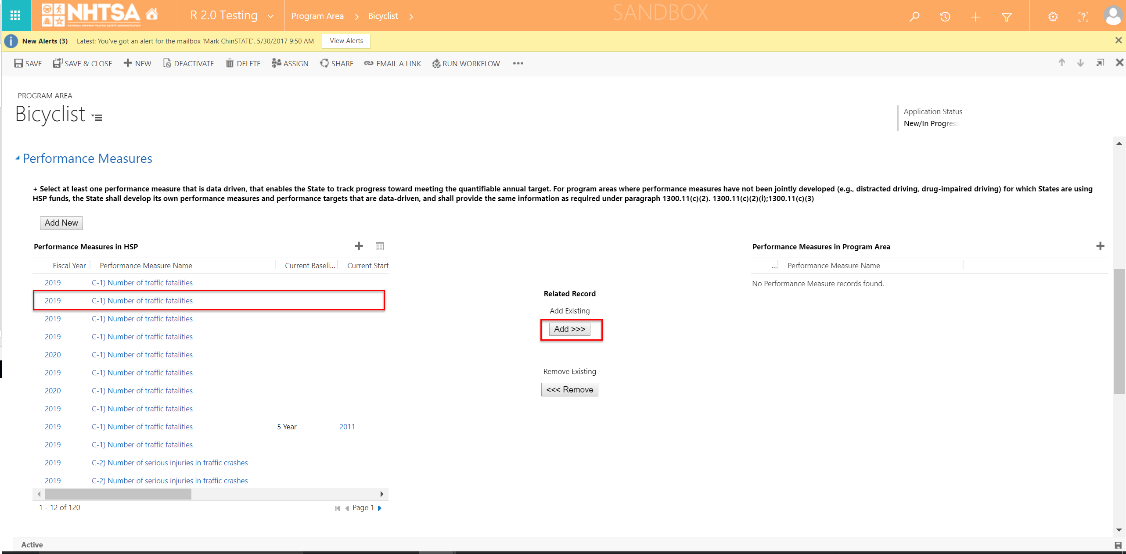Open the more commands ellipsis
Image resolution: width=1126 pixels, height=554 pixels.
pos(518,63)
